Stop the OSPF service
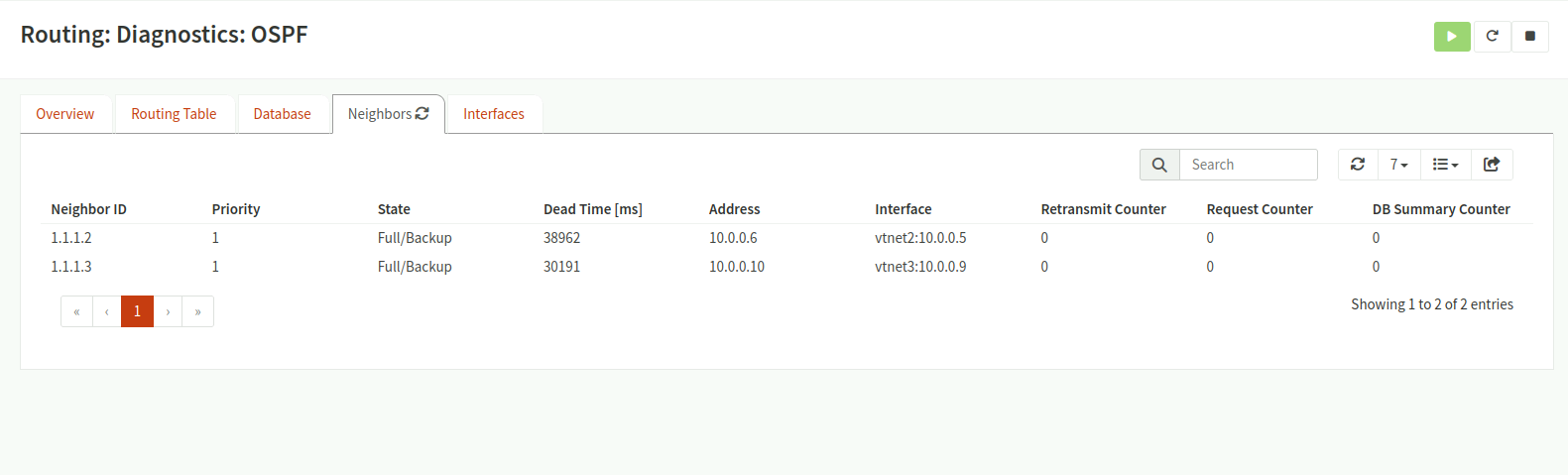This screenshot has height=475, width=1568. [x=1530, y=37]
